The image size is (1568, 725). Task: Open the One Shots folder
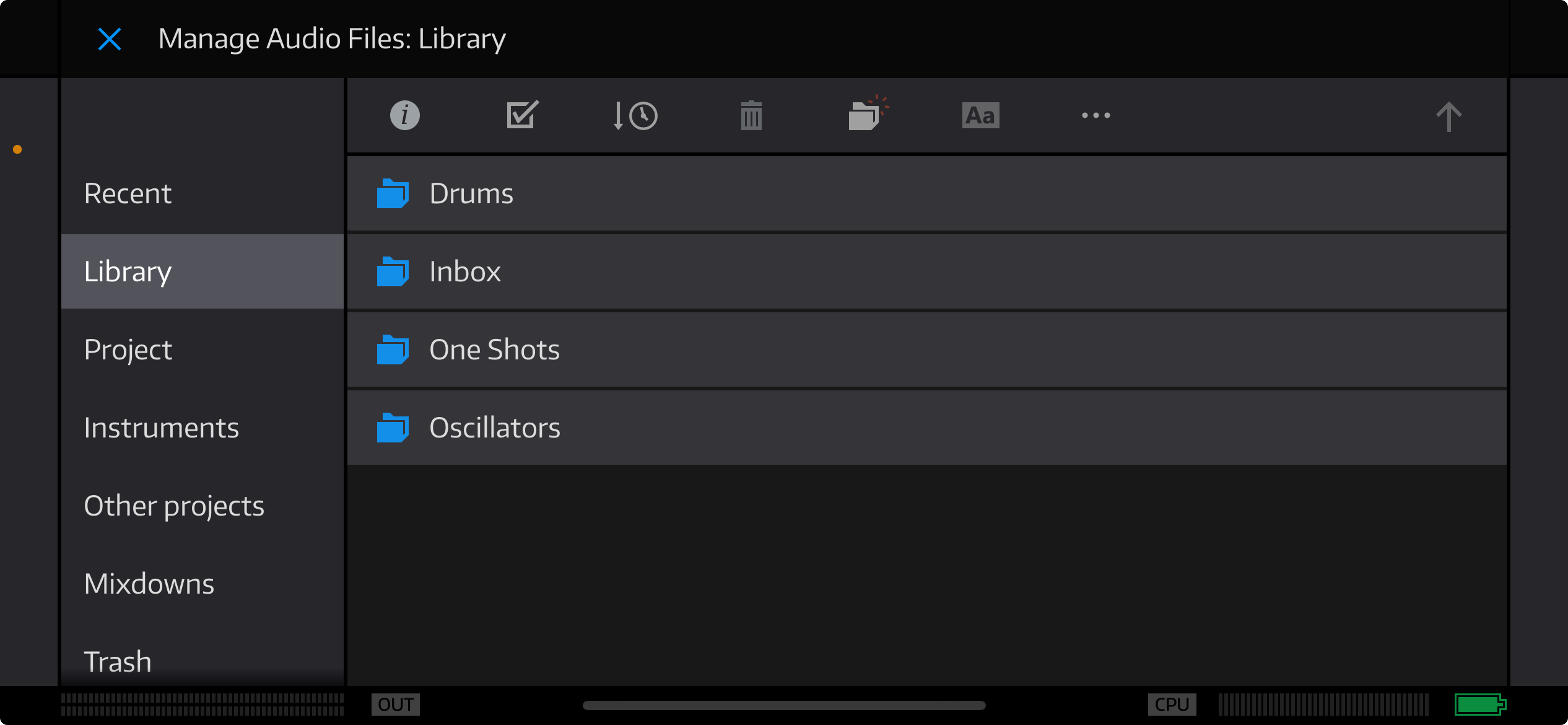926,349
